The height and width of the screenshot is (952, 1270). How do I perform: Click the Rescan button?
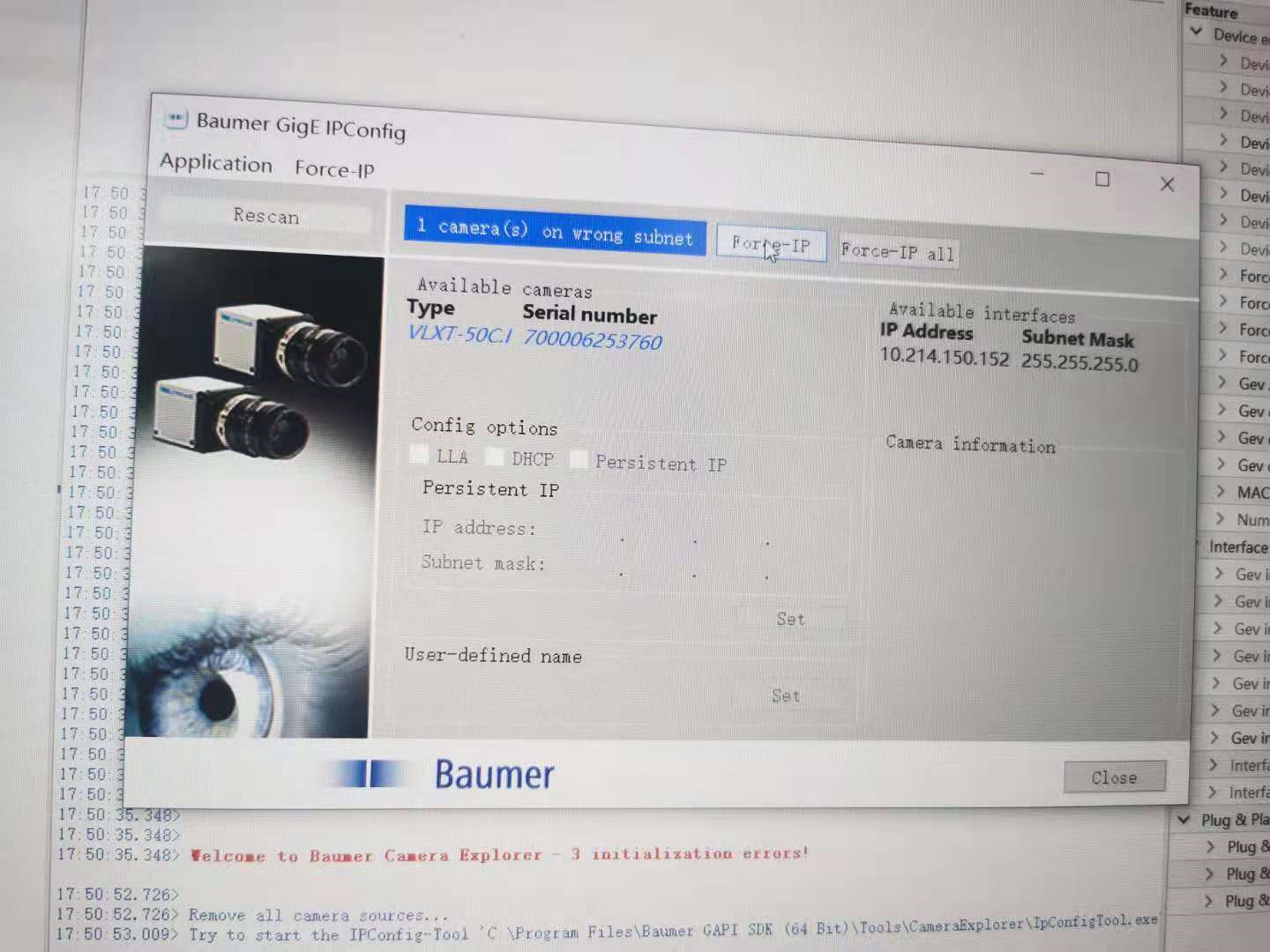pyautogui.click(x=265, y=216)
